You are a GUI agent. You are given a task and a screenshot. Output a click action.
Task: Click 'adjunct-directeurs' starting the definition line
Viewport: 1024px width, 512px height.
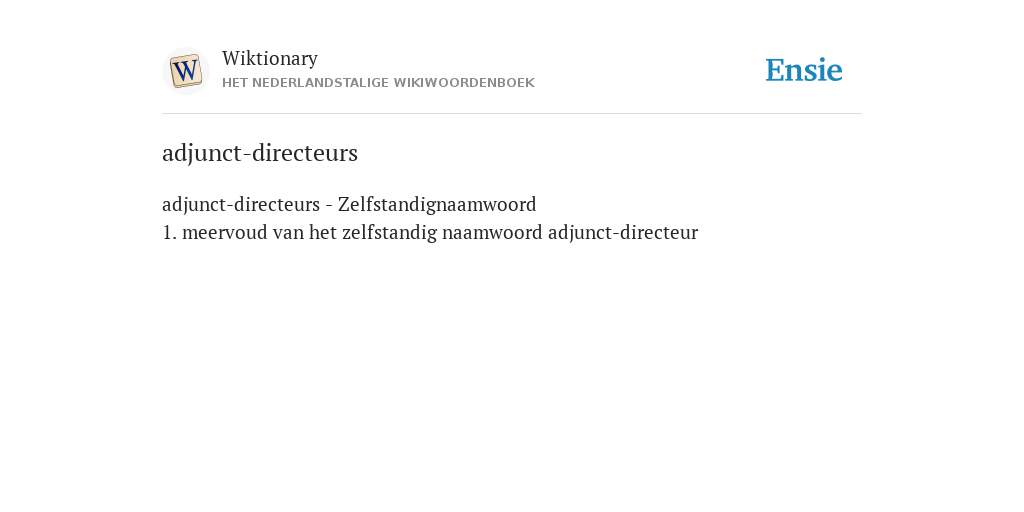(x=241, y=205)
